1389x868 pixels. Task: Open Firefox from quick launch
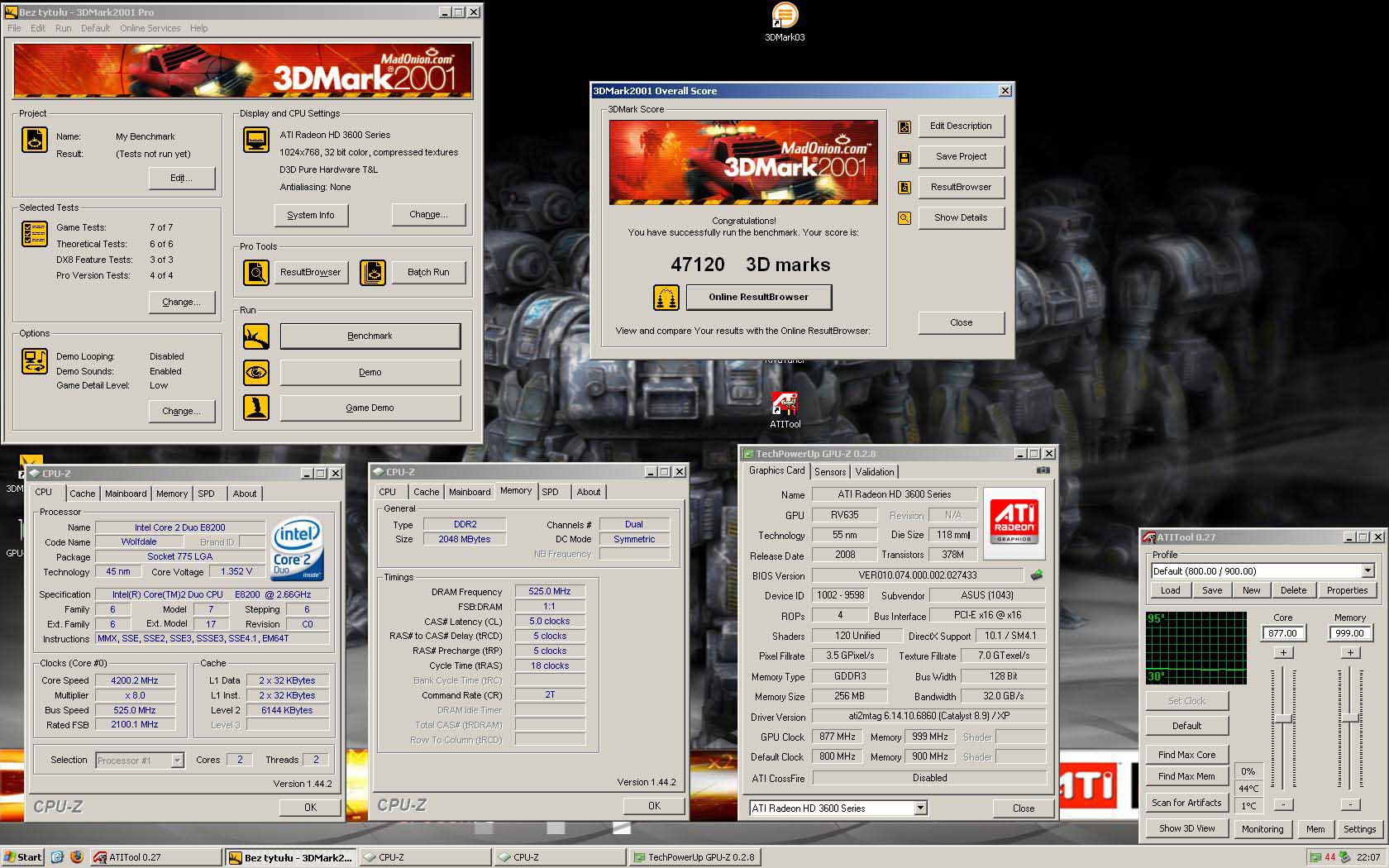click(x=76, y=857)
